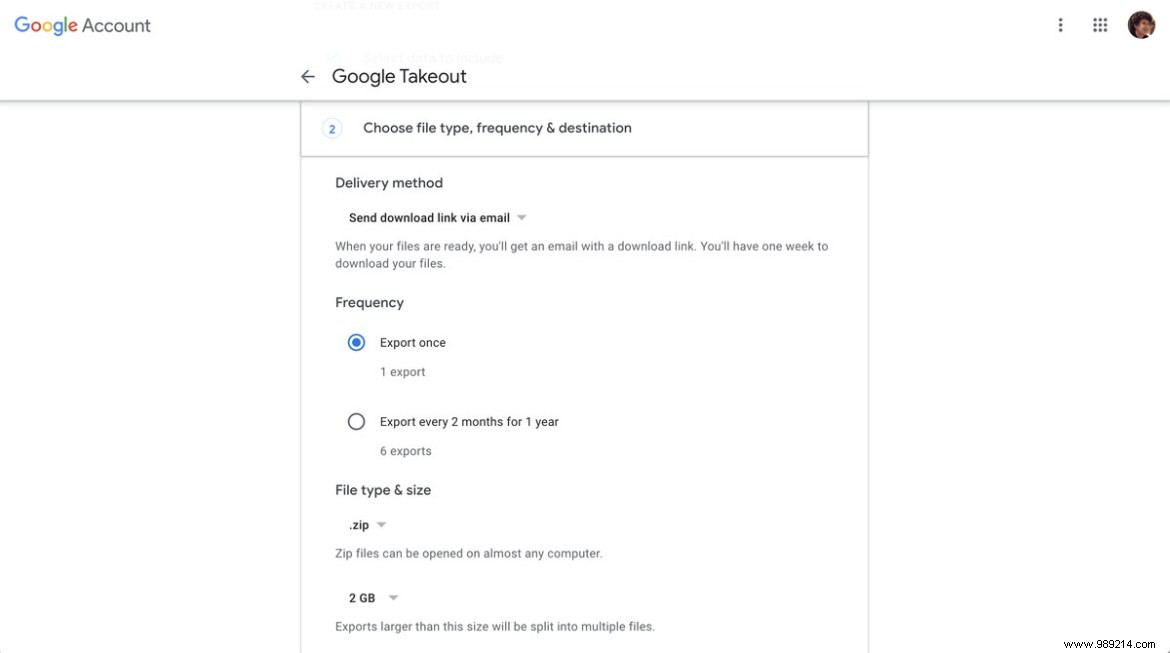Click the Google Account logo
Viewport: 1170px width, 653px height.
click(44, 26)
